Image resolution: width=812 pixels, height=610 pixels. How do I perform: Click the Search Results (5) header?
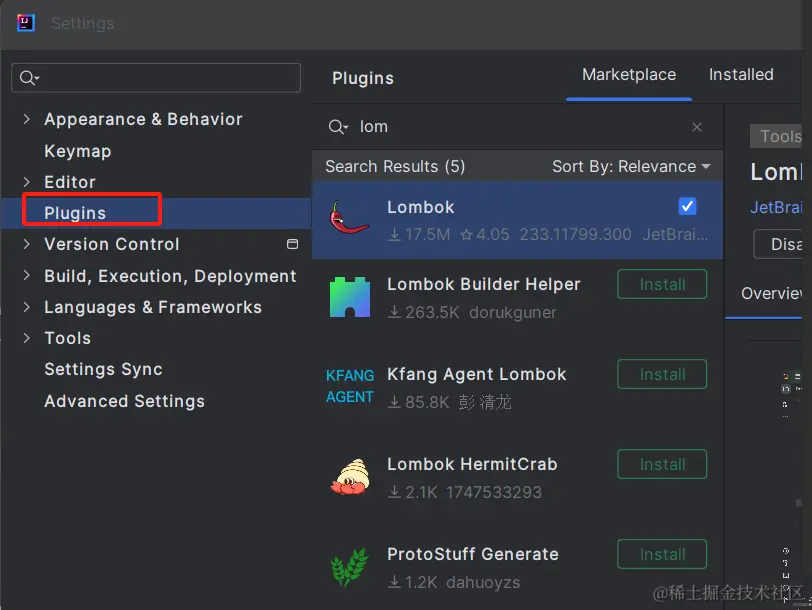(395, 166)
